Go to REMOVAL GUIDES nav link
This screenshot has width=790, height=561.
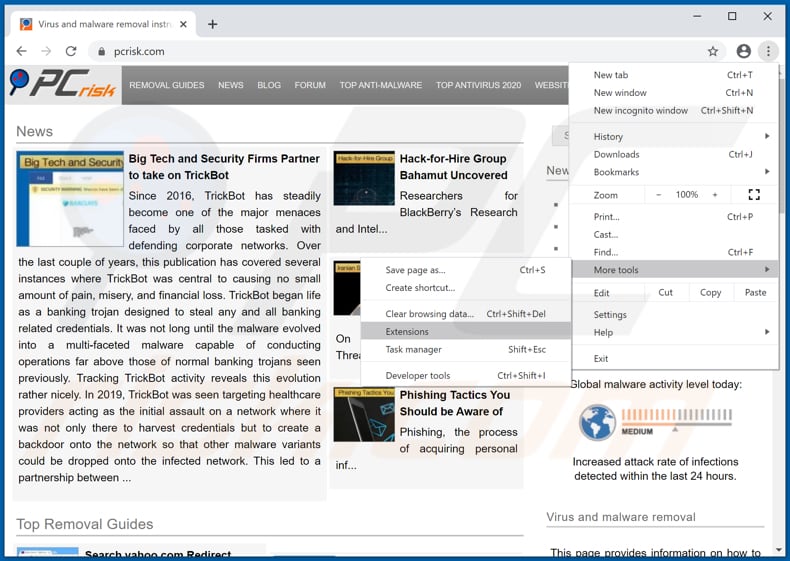coord(167,85)
